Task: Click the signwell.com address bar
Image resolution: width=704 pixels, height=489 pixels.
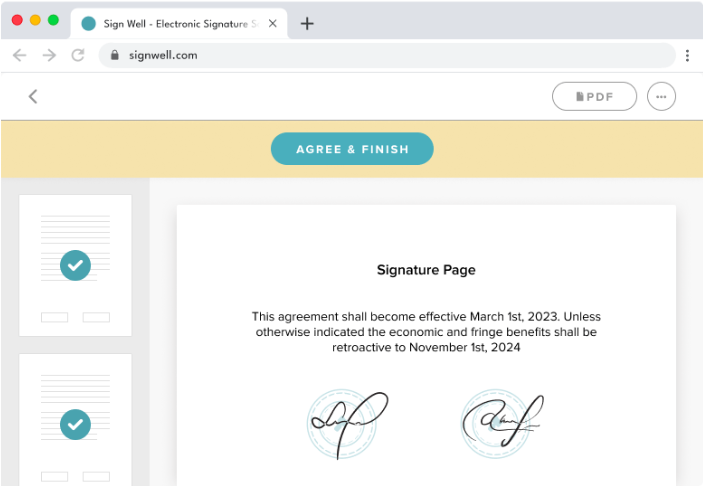Action: click(x=390, y=55)
